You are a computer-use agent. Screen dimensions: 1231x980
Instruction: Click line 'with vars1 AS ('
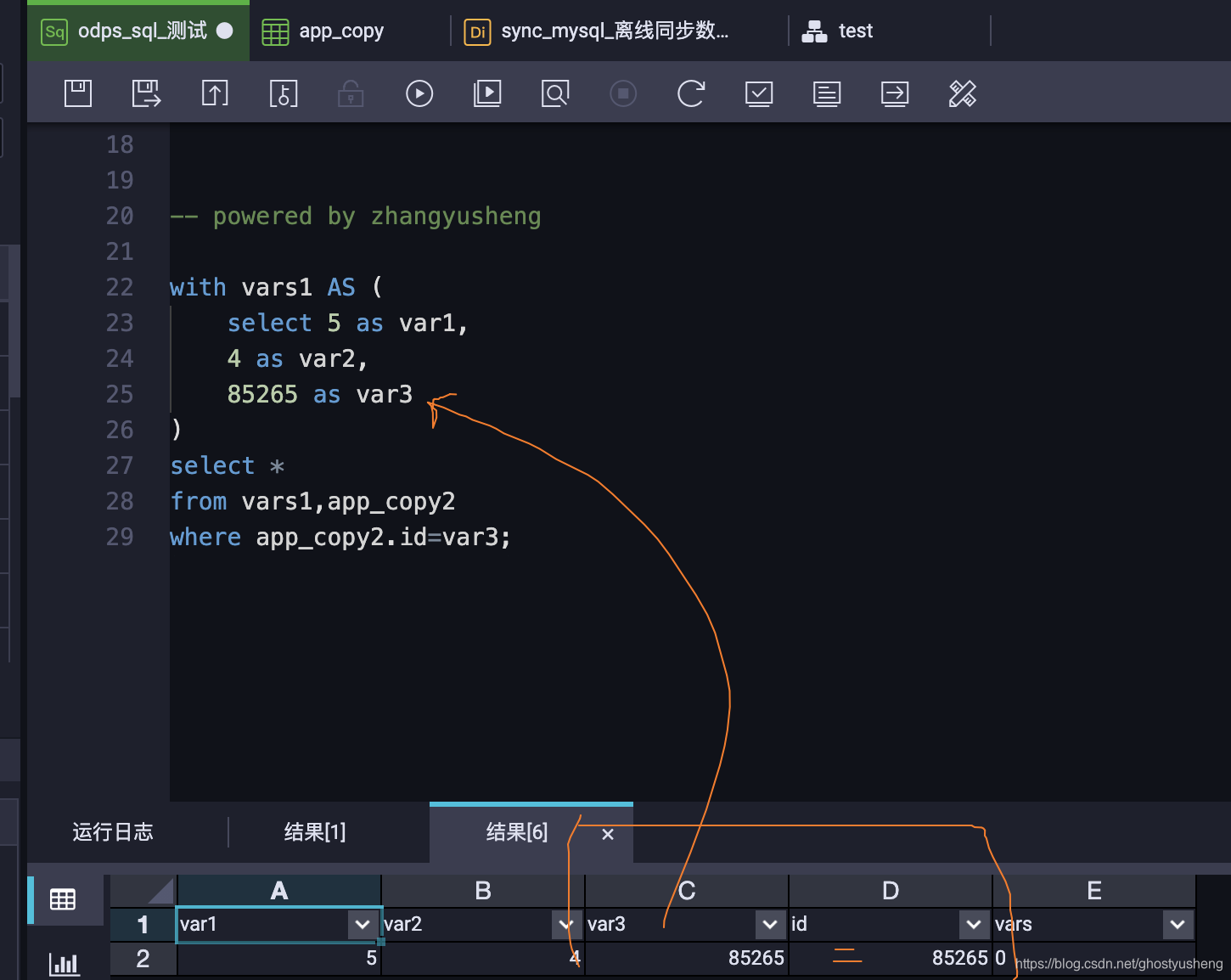(277, 287)
